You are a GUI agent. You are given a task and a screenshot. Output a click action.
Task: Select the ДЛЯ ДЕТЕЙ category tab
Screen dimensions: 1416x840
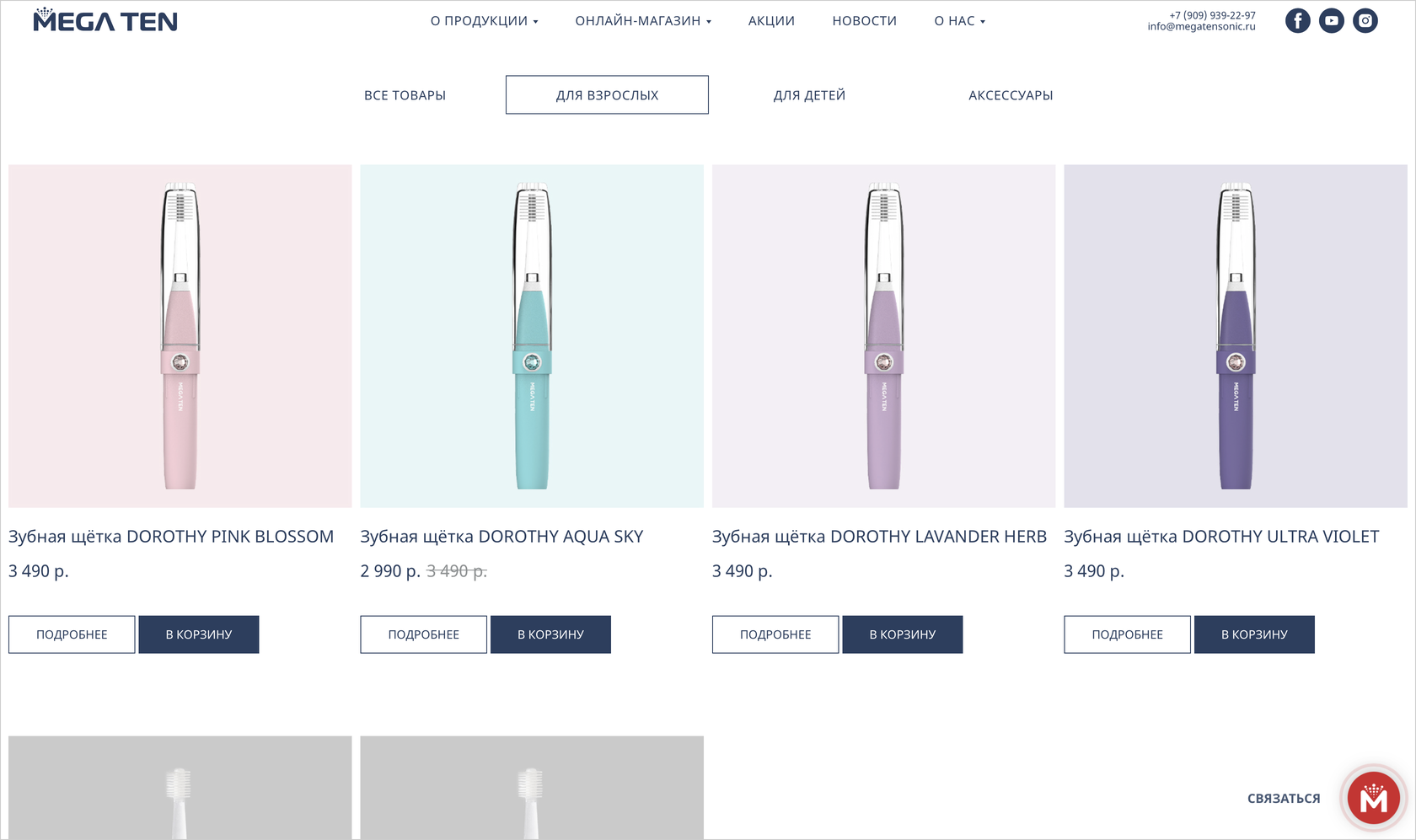pos(809,95)
